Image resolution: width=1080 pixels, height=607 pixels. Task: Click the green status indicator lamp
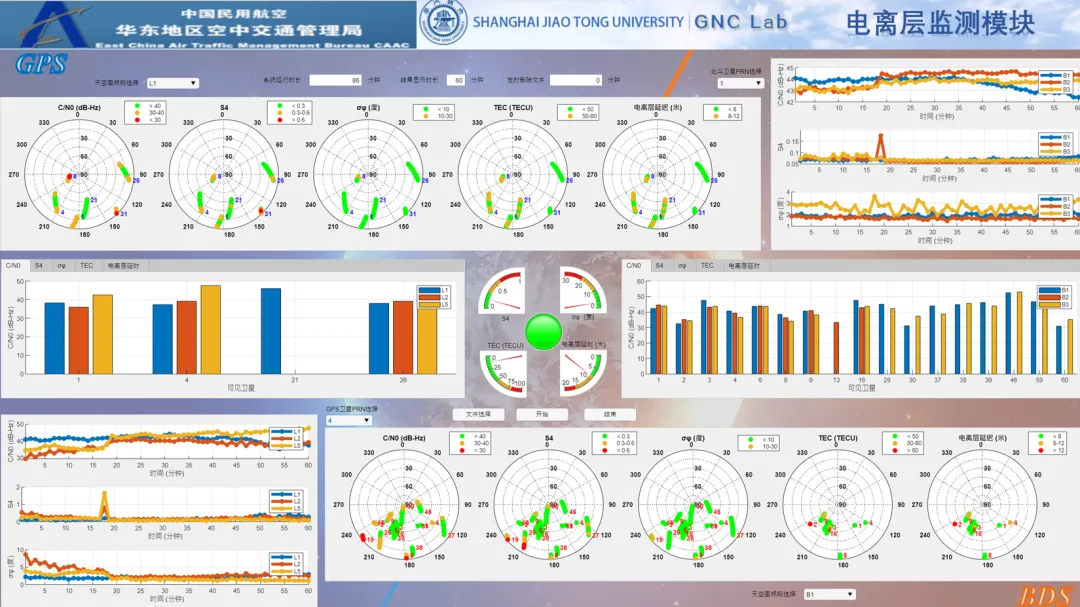tap(543, 332)
